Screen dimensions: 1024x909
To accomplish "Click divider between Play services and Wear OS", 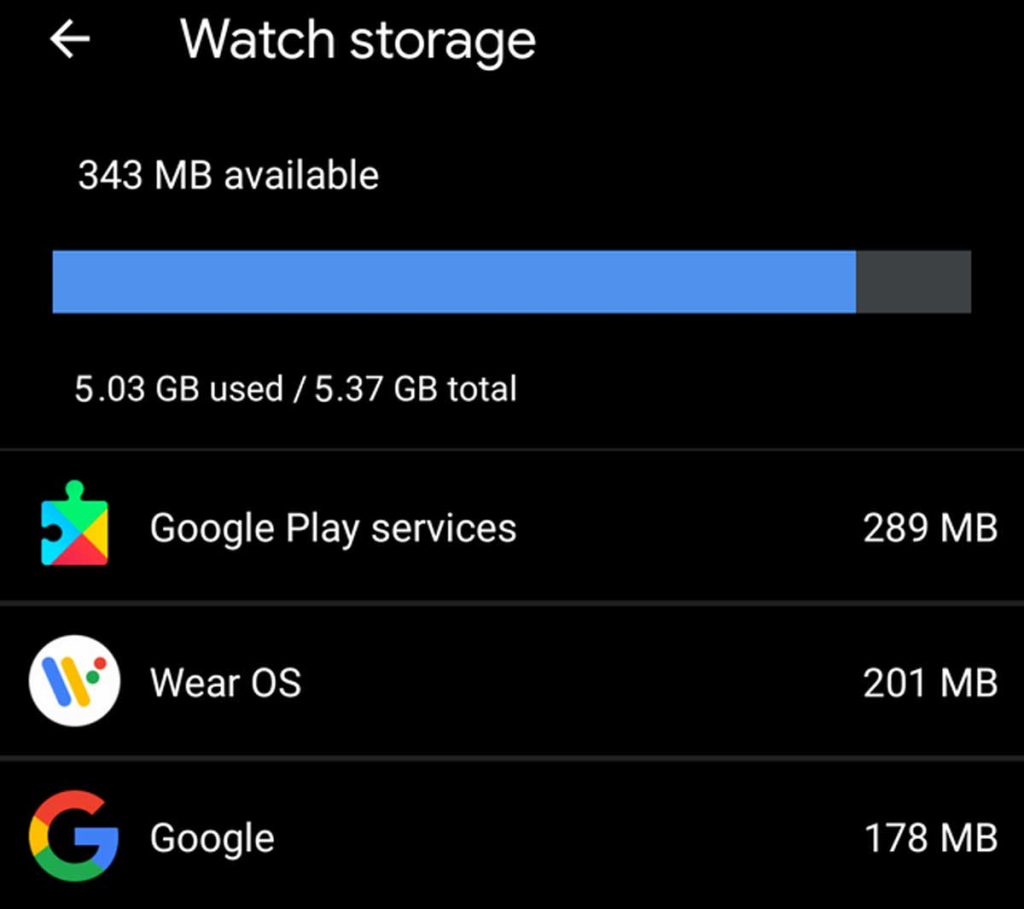I will 512,603.
